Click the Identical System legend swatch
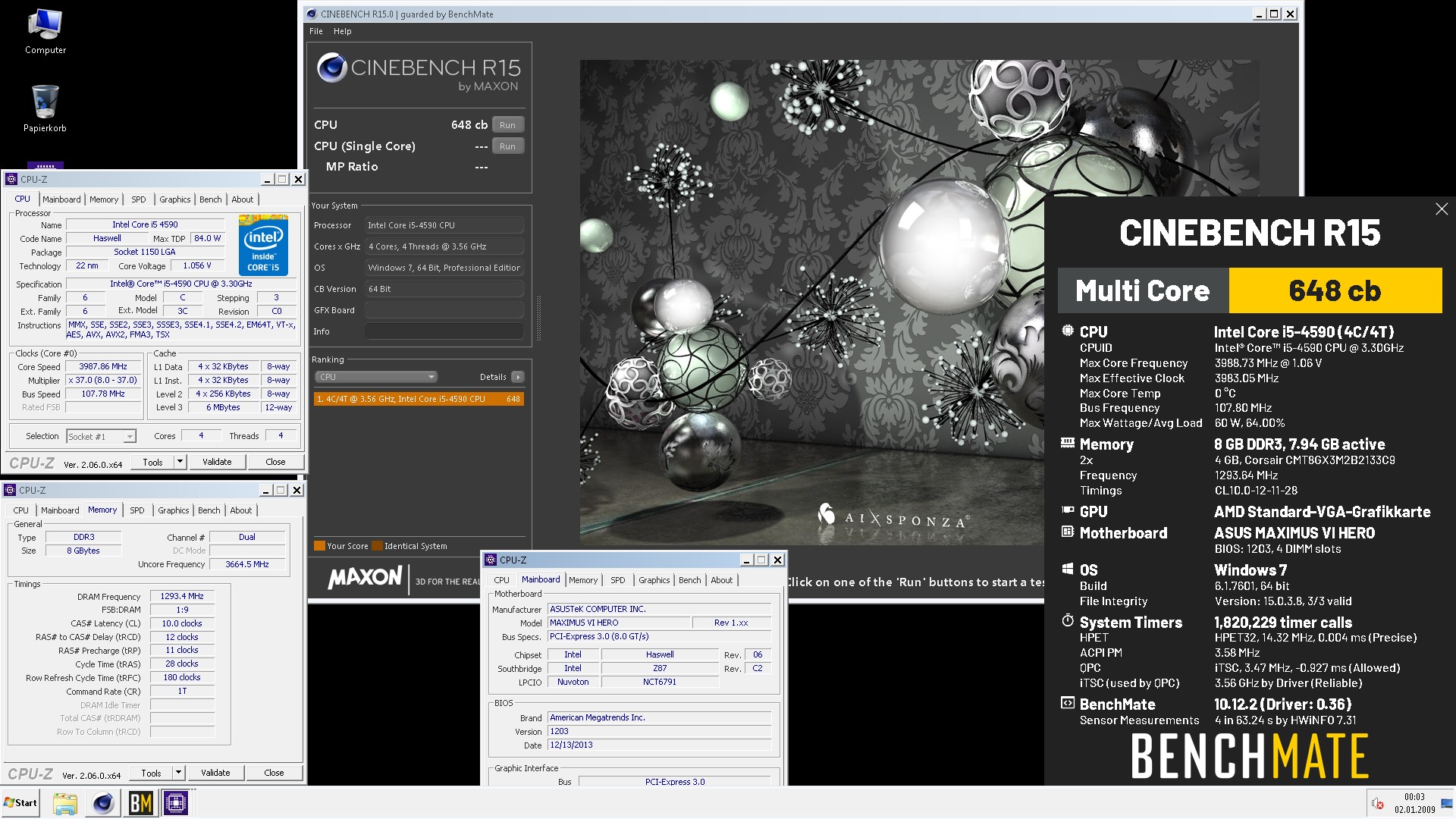1456x819 pixels. tap(377, 546)
